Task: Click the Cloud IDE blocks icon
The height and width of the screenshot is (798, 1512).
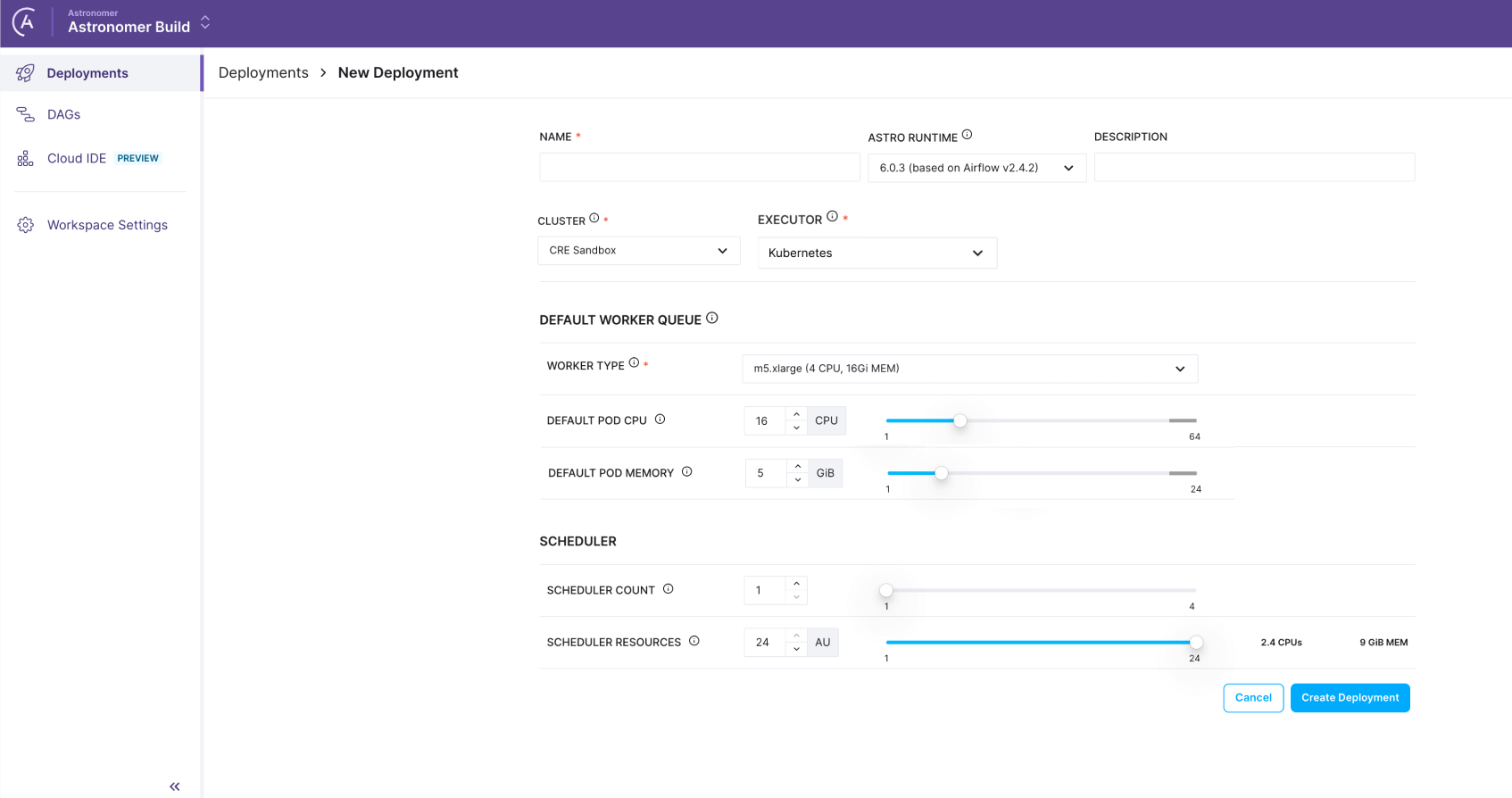Action: coord(25,158)
